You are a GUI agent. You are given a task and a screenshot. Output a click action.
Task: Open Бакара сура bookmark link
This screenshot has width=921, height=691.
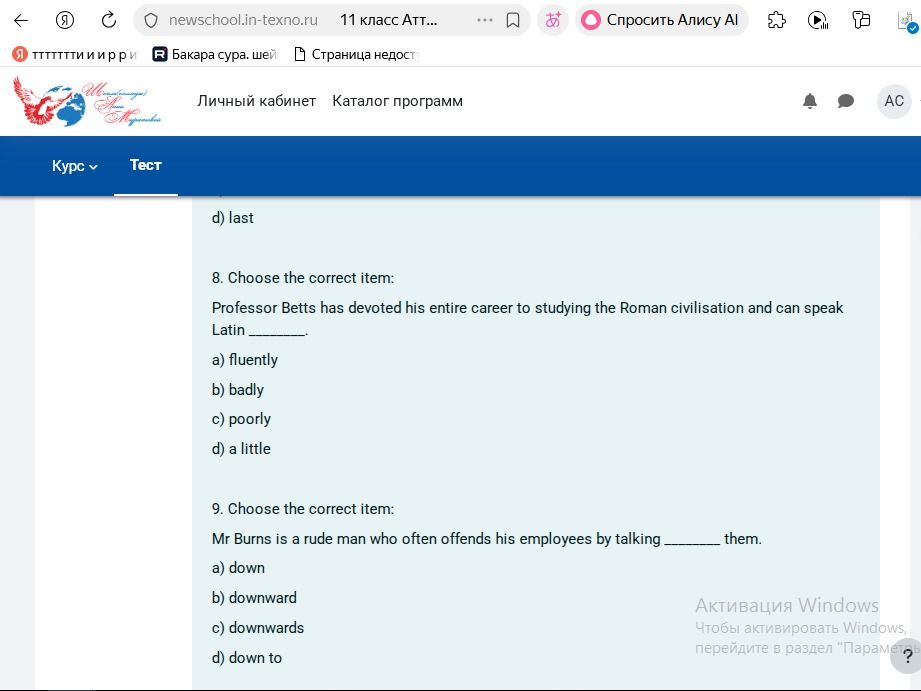coord(214,55)
